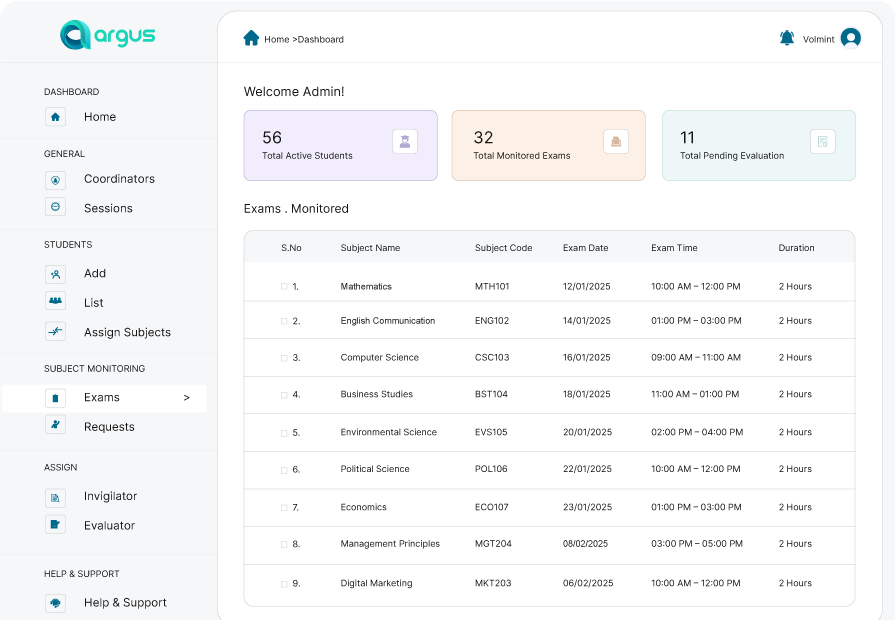The width and height of the screenshot is (895, 620).
Task: Expand the Exams menu arrow
Action: [x=186, y=398]
